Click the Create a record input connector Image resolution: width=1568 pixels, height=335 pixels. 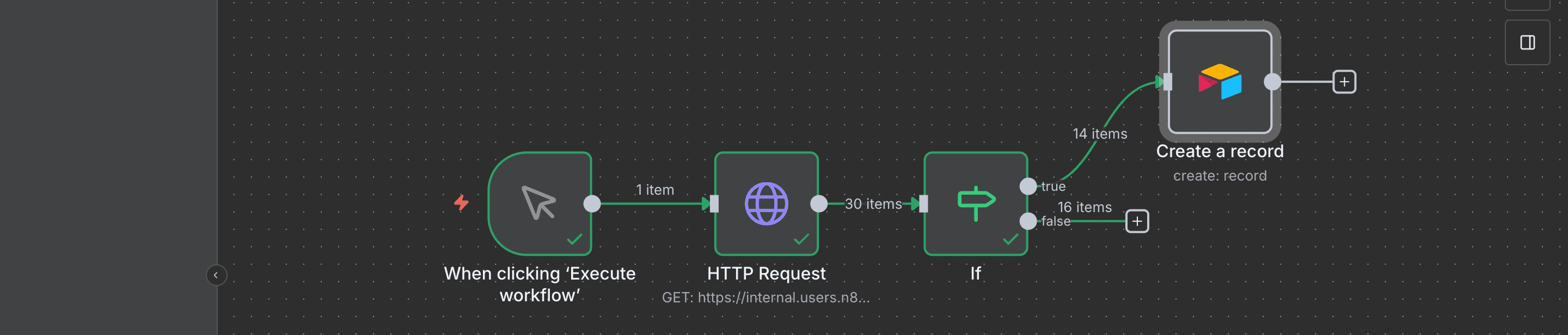coord(1167,82)
